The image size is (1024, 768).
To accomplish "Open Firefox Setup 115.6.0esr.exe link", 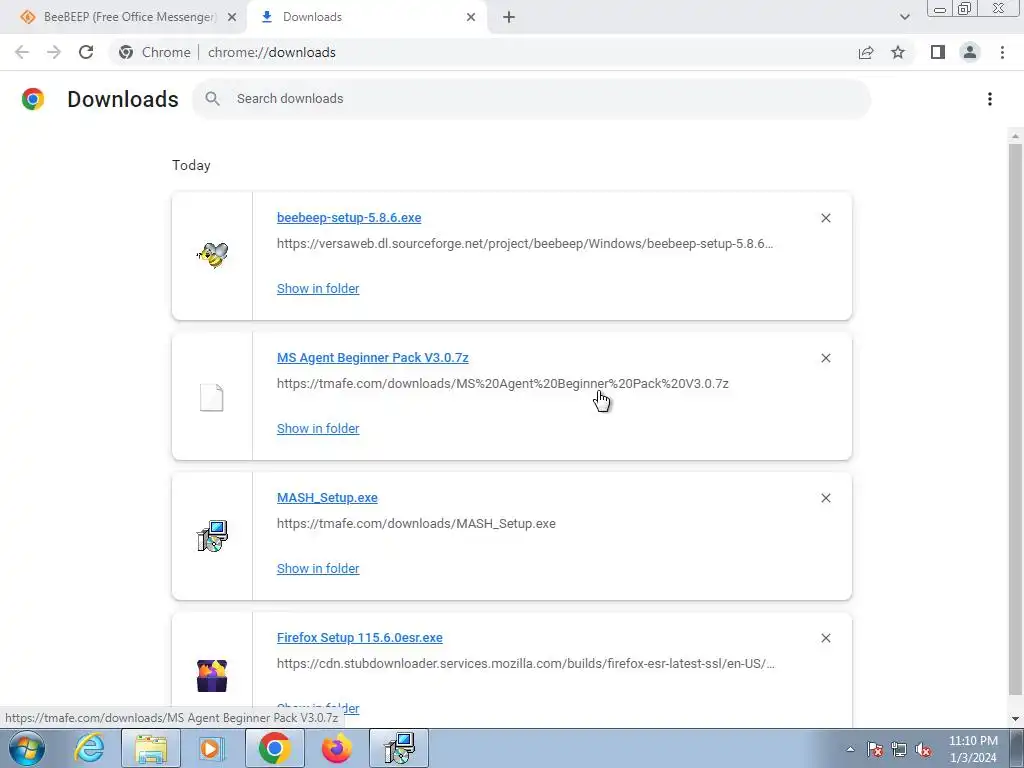I will pos(360,637).
